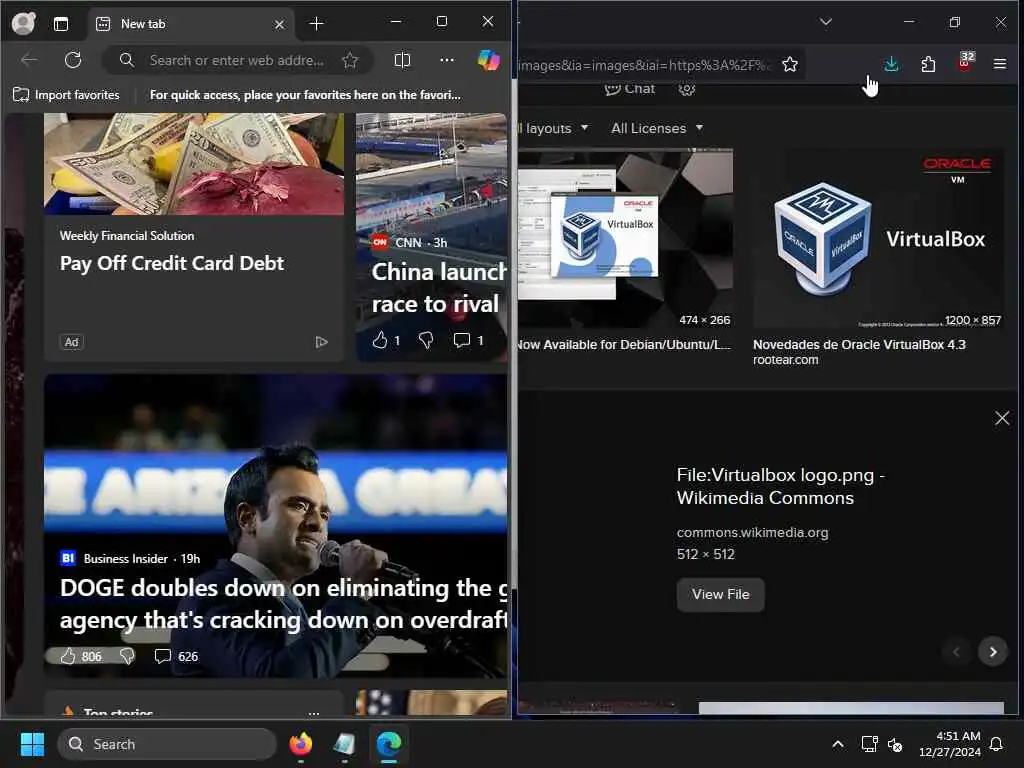
Task: Open comments on the CNN China story
Action: click(x=468, y=340)
